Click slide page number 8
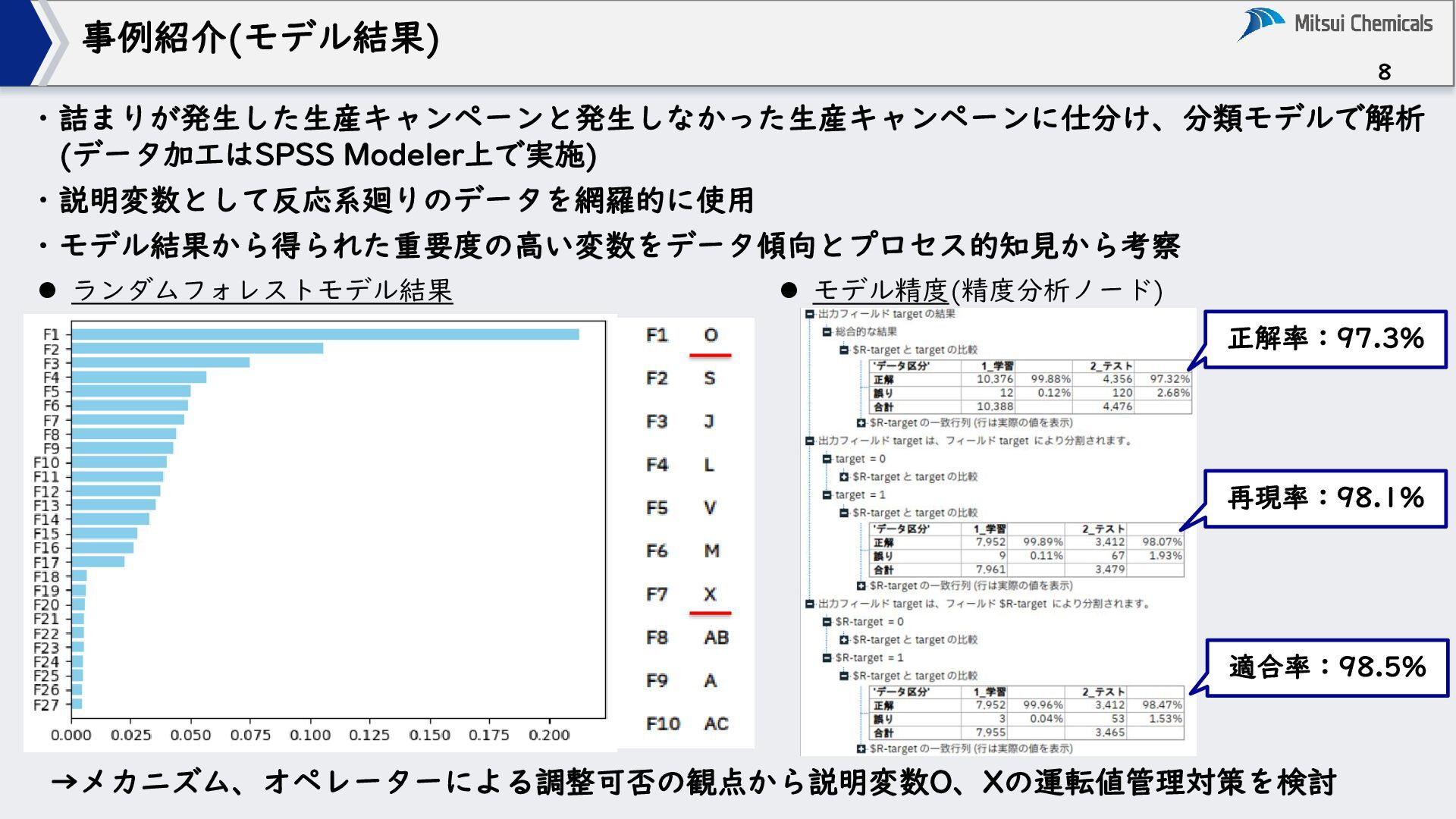 1384,72
